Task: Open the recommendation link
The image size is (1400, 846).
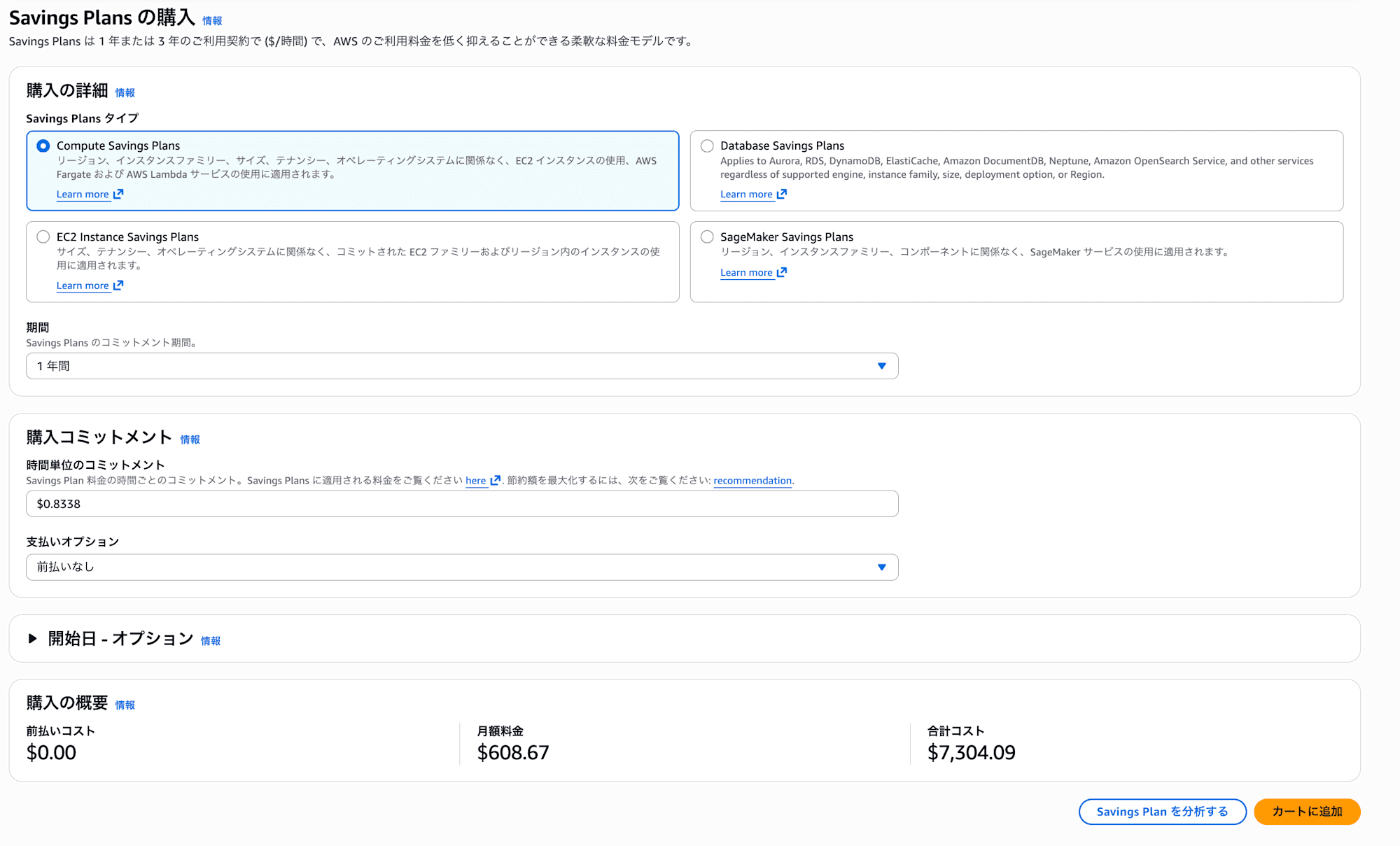Action: tap(752, 481)
